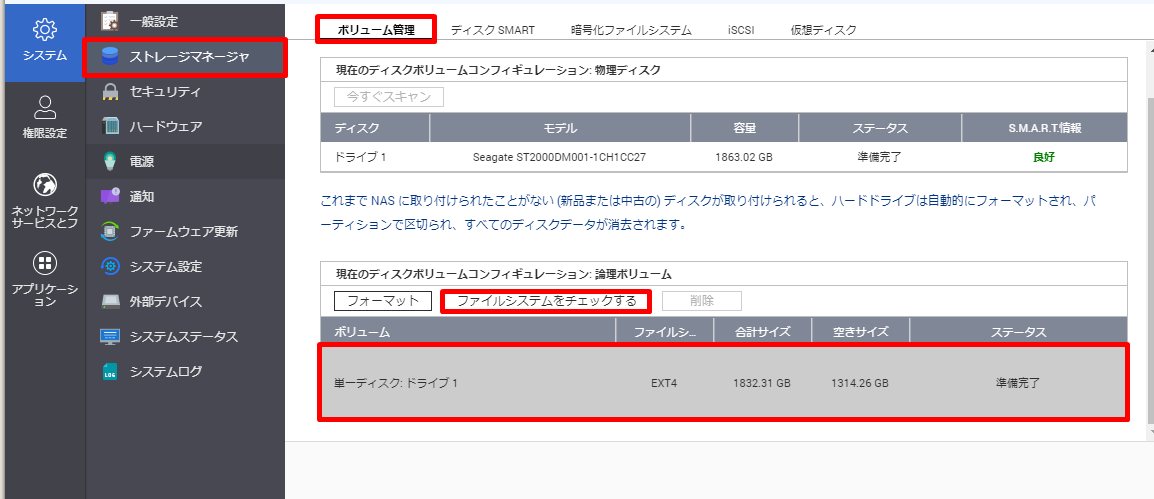Click the green 良好 S.M.A.R.T. status
The width and height of the screenshot is (1154, 499).
click(x=1044, y=157)
